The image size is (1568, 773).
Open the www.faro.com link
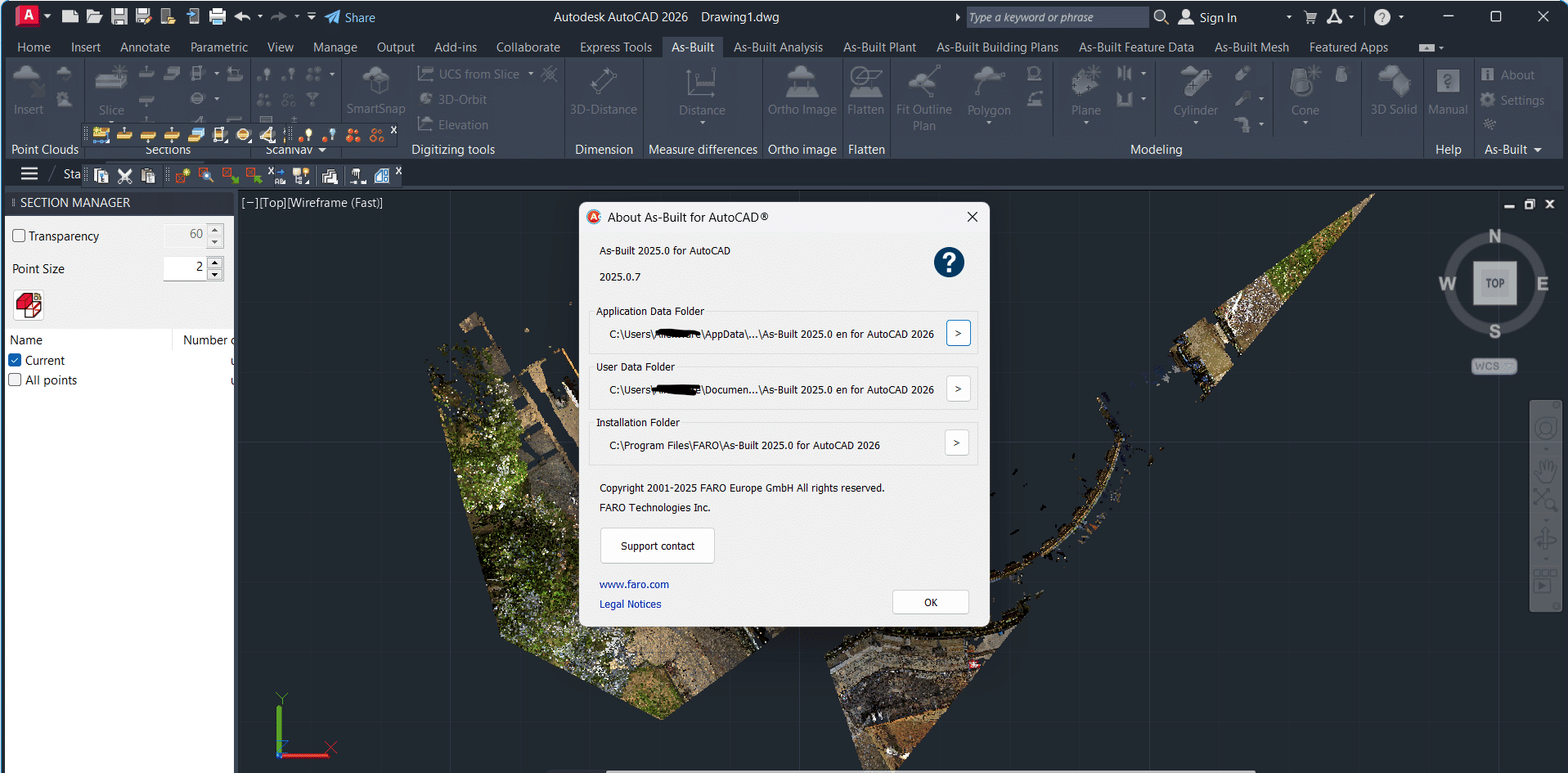pyautogui.click(x=634, y=584)
